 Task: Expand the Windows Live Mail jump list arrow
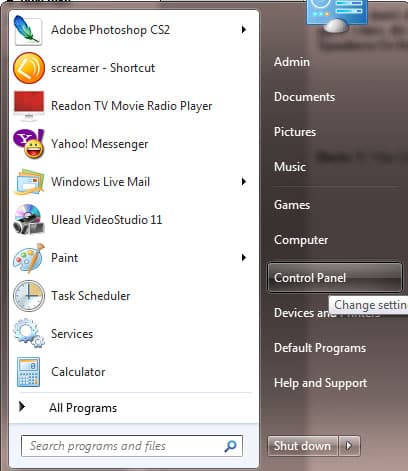tap(244, 182)
